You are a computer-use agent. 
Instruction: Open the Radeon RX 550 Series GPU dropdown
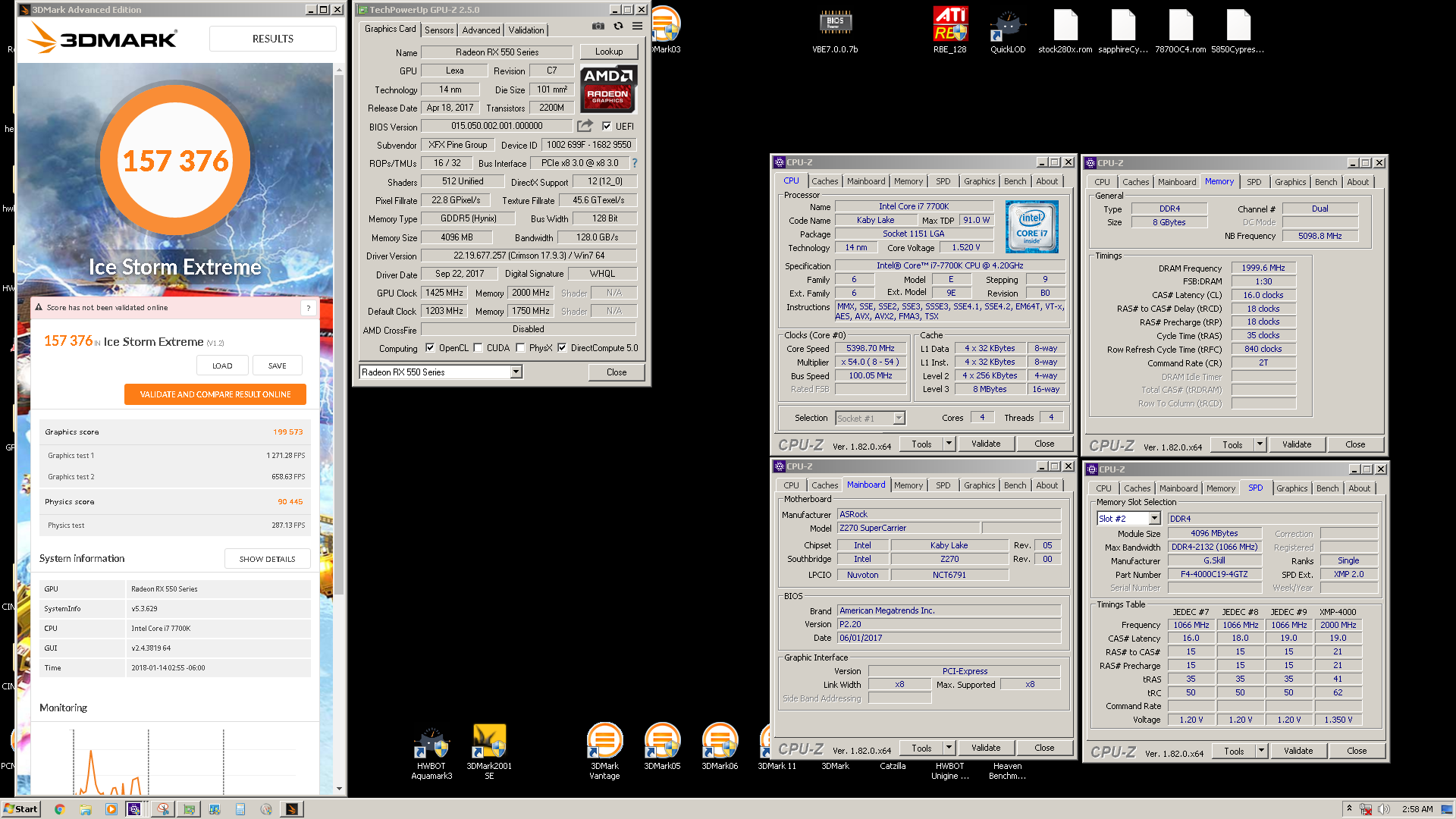pos(516,372)
